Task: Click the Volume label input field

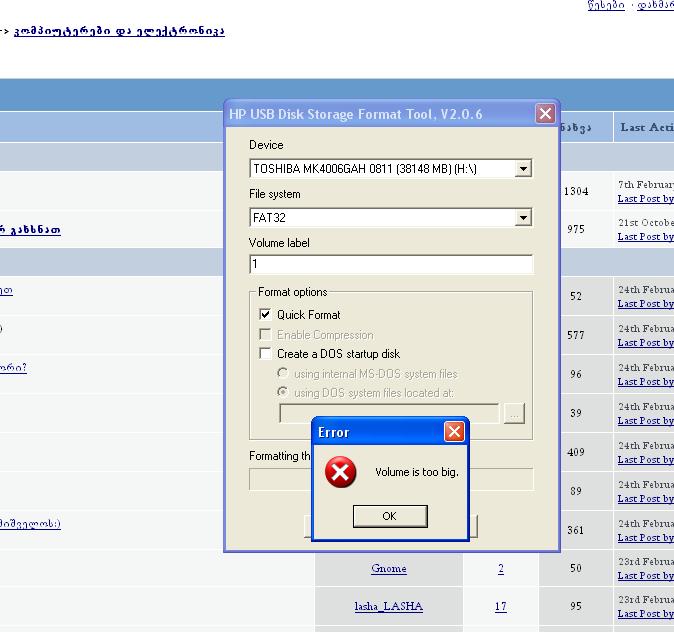Action: [x=391, y=264]
